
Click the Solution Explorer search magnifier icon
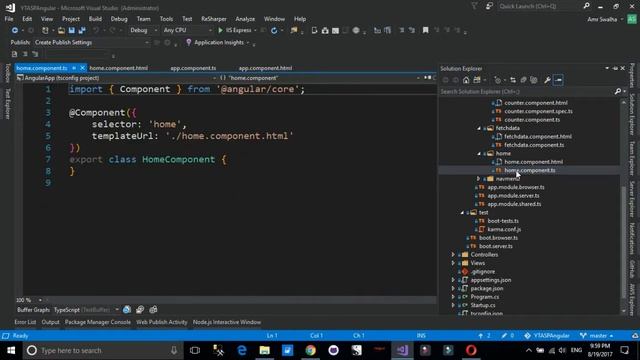pyautogui.click(x=618, y=91)
